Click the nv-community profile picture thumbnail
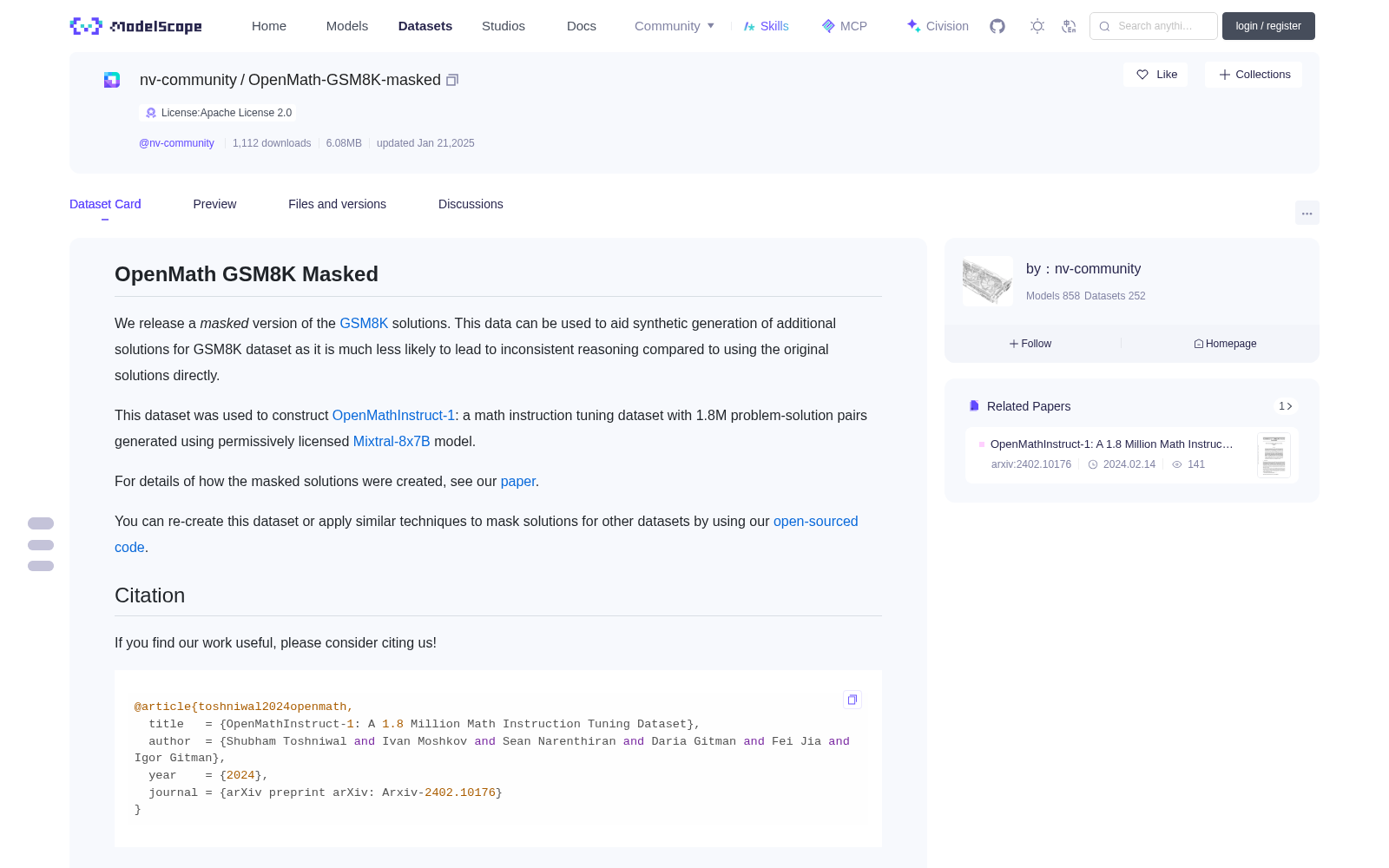This screenshot has width=1389, height=868. (x=988, y=281)
